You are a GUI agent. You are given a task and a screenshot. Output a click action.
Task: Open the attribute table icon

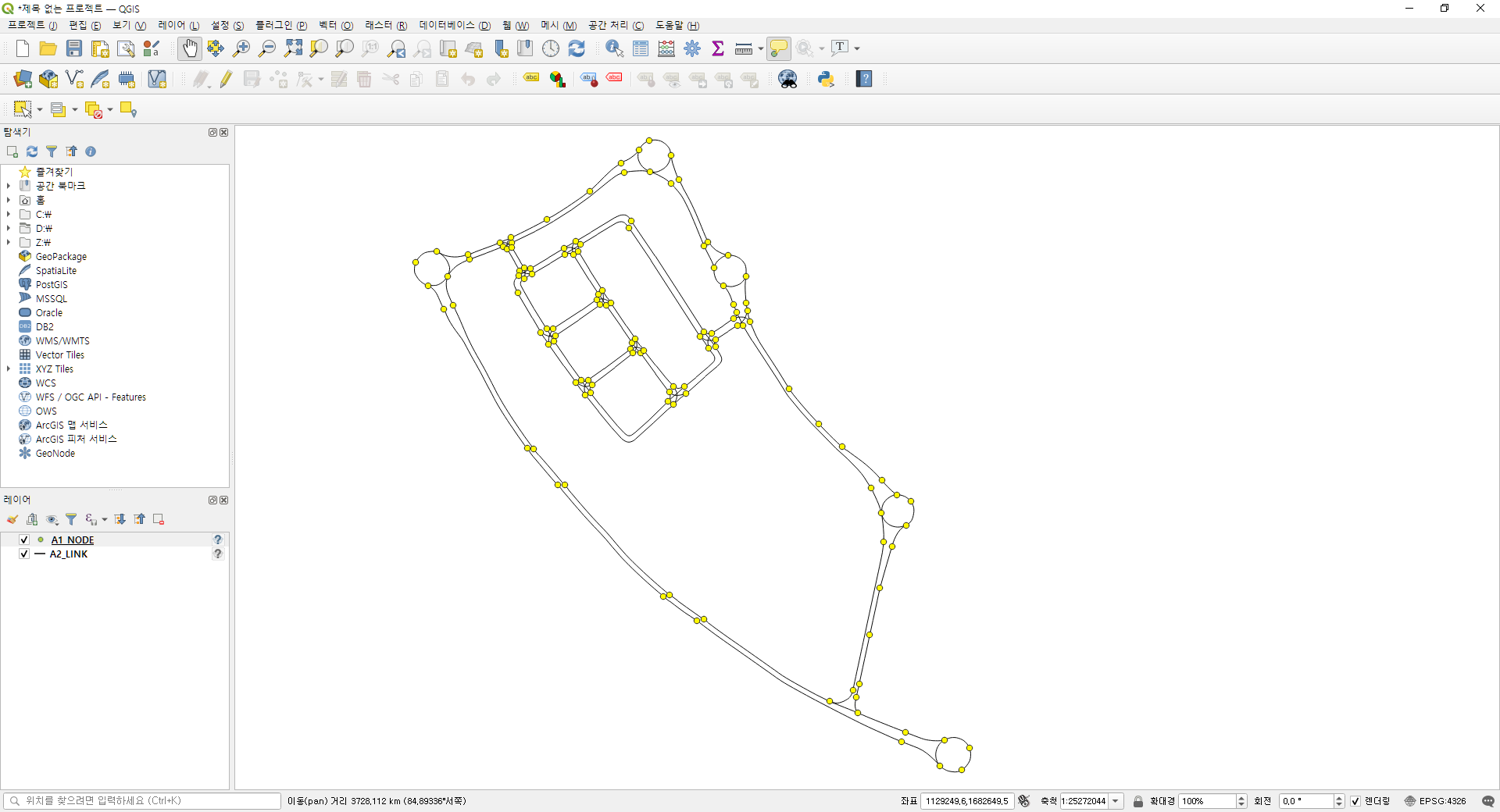tap(641, 48)
